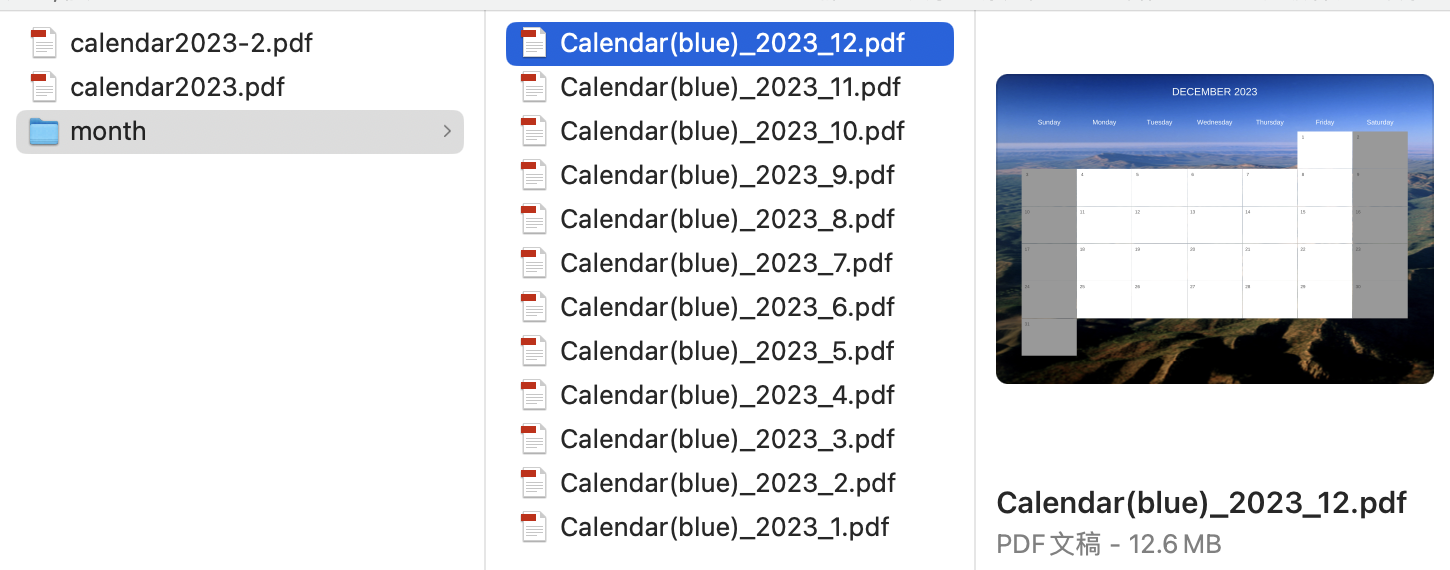Click the calendar2023.pdf file name
1450x570 pixels.
click(177, 87)
